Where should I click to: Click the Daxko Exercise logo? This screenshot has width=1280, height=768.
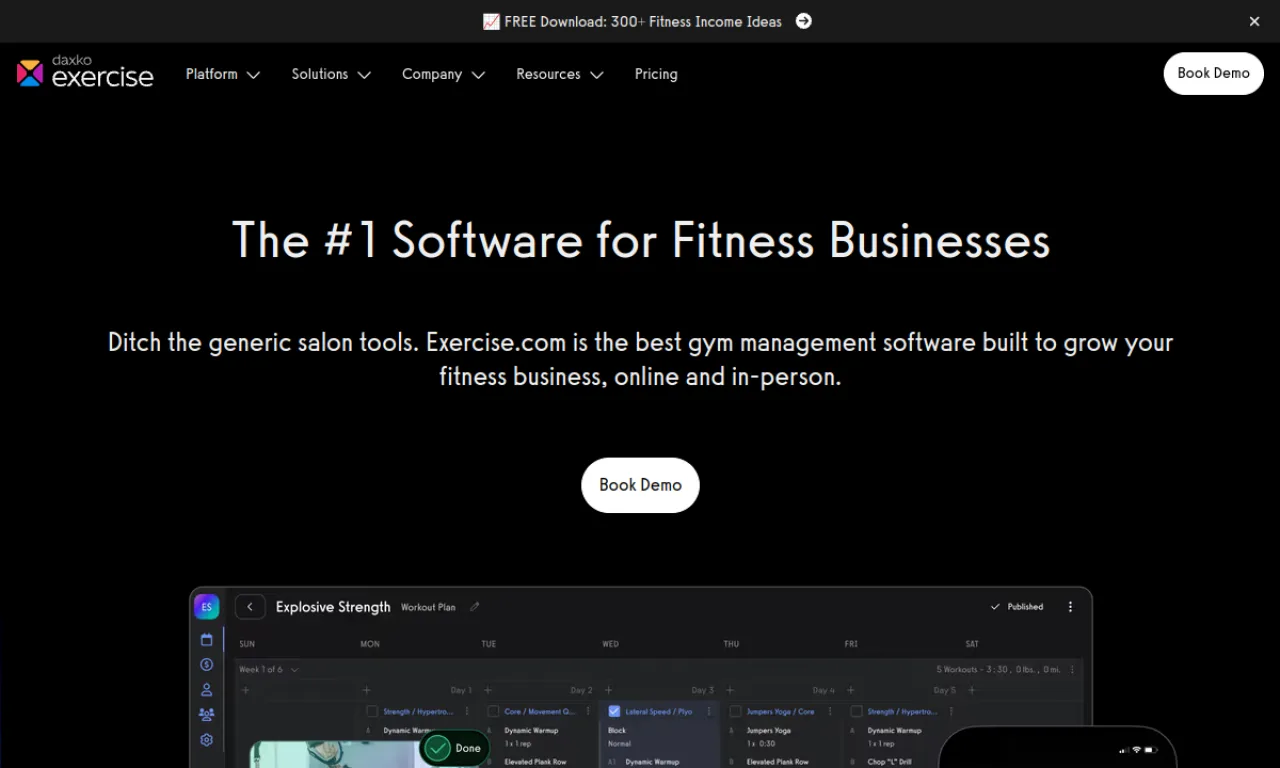tap(85, 73)
